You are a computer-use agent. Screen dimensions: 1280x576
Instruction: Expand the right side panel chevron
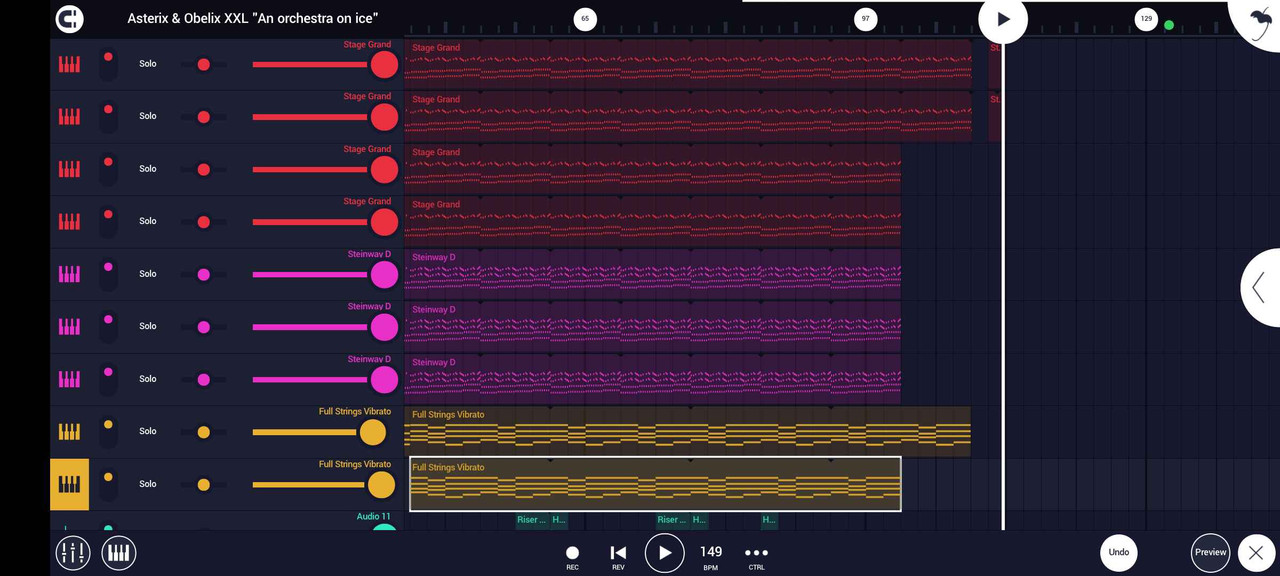pos(1260,287)
